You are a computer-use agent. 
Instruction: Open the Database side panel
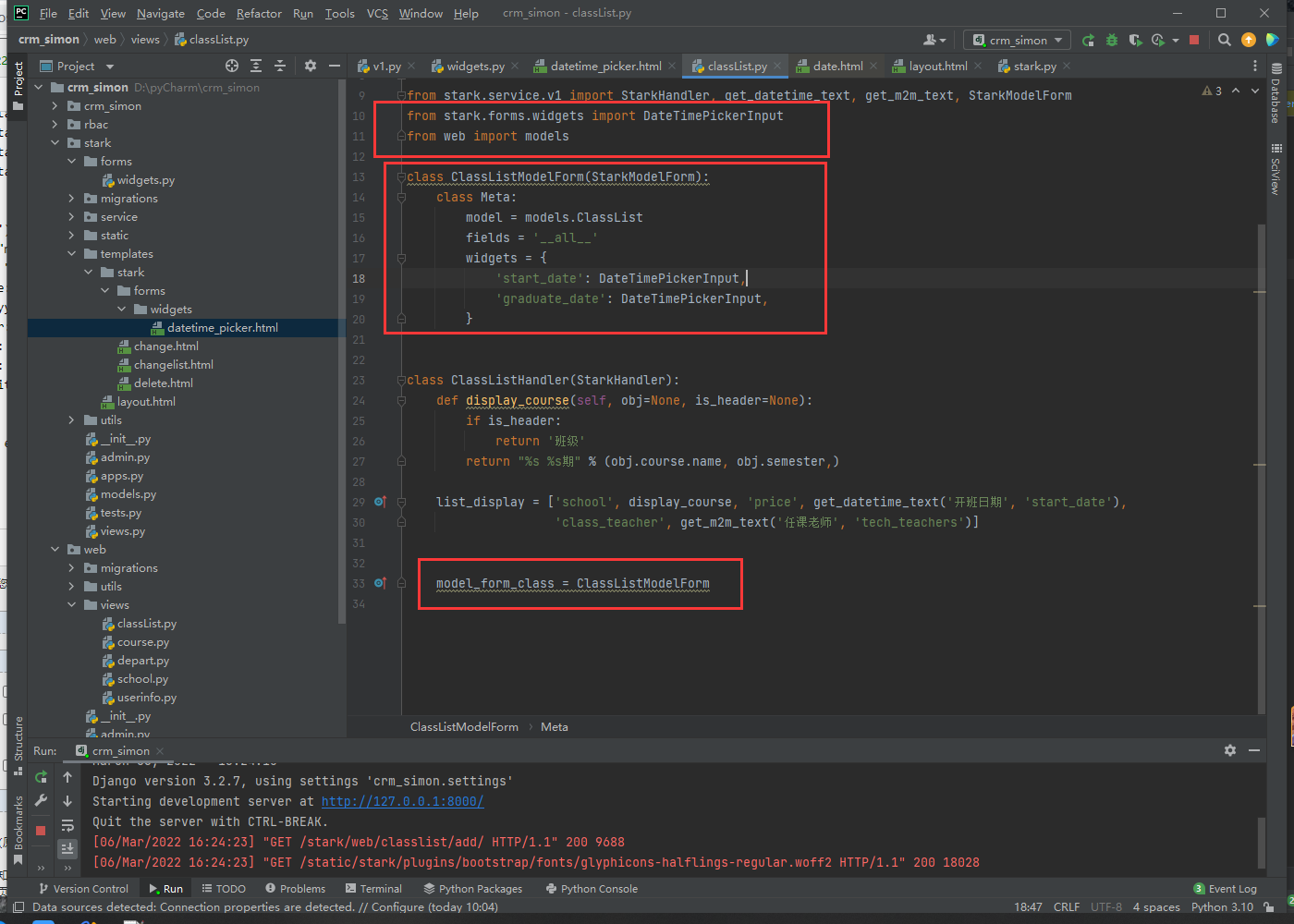pyautogui.click(x=1276, y=93)
